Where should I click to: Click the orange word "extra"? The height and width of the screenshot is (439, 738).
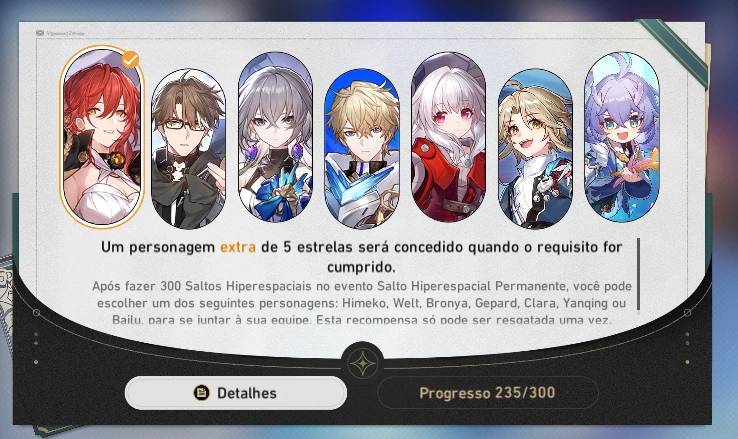point(238,247)
